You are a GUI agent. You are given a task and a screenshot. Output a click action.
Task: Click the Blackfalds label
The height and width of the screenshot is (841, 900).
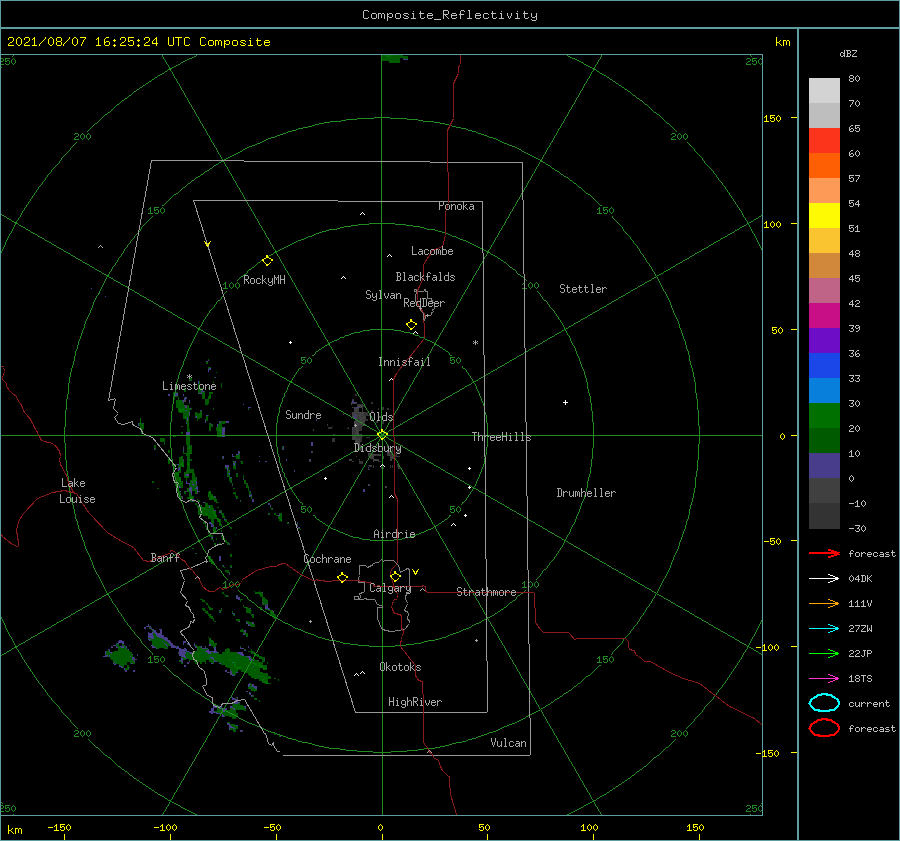click(x=425, y=277)
